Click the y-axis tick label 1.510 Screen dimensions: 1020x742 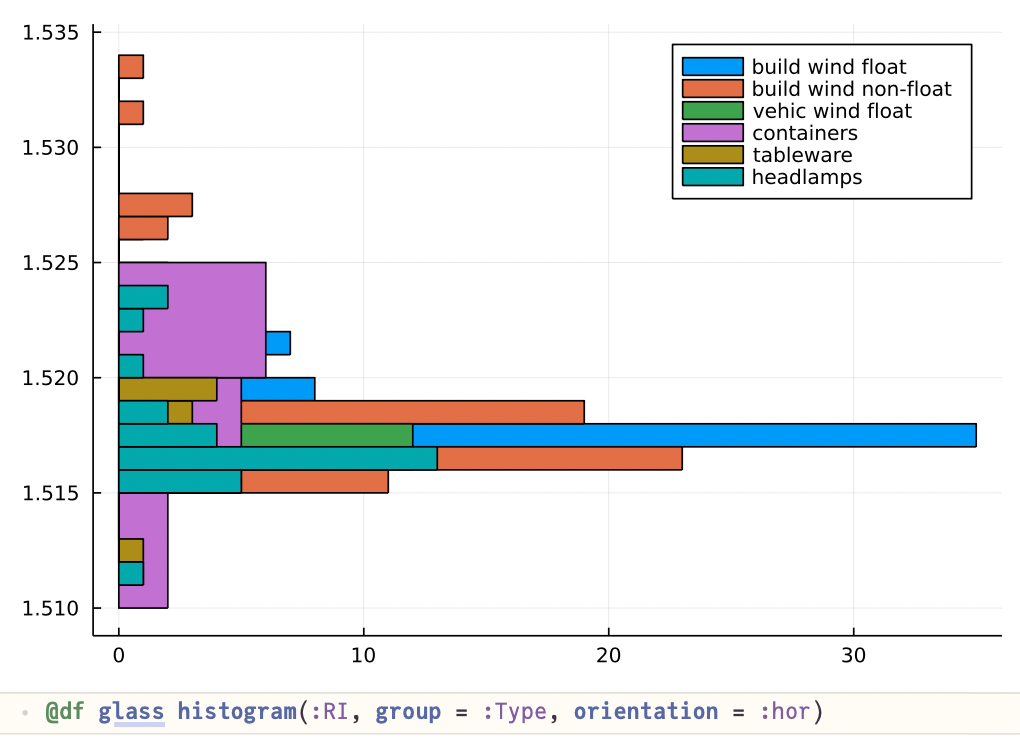click(51, 608)
